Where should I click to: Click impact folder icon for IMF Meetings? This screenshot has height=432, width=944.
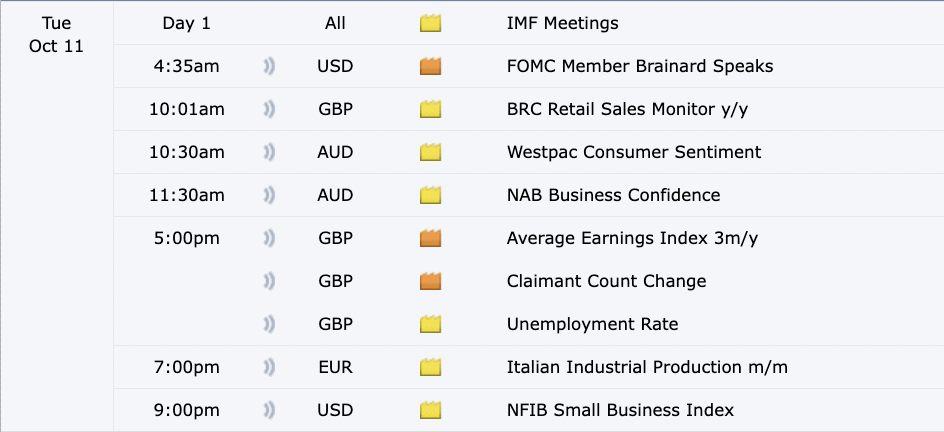[431, 24]
